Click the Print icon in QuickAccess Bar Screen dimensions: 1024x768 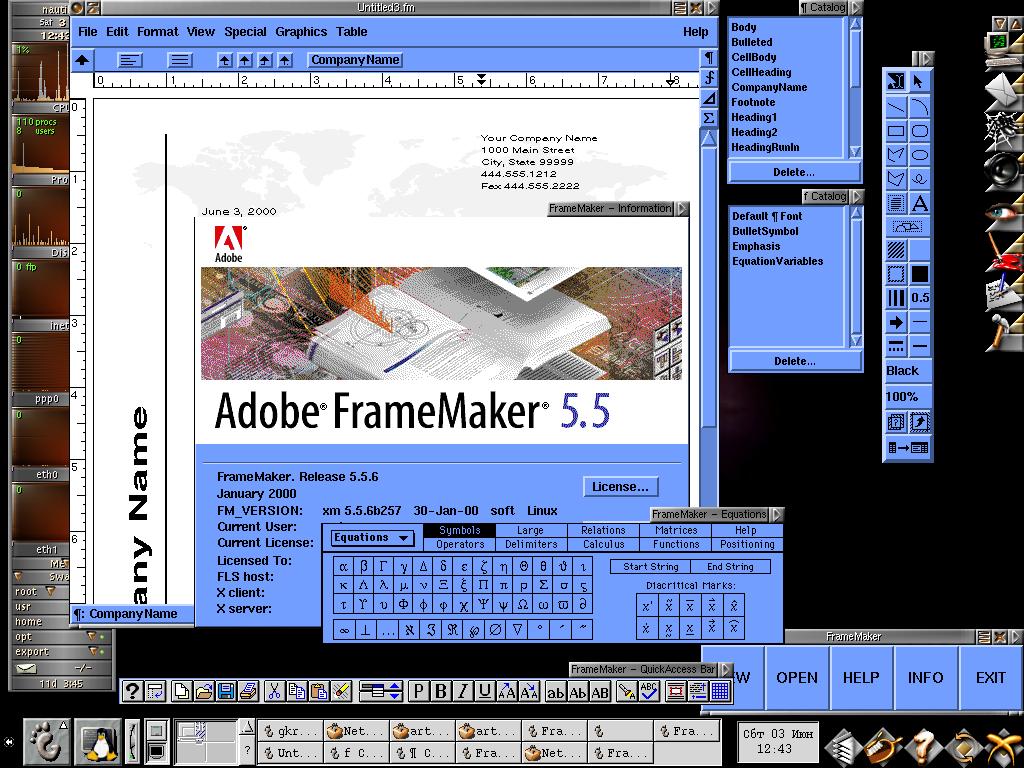(x=248, y=691)
